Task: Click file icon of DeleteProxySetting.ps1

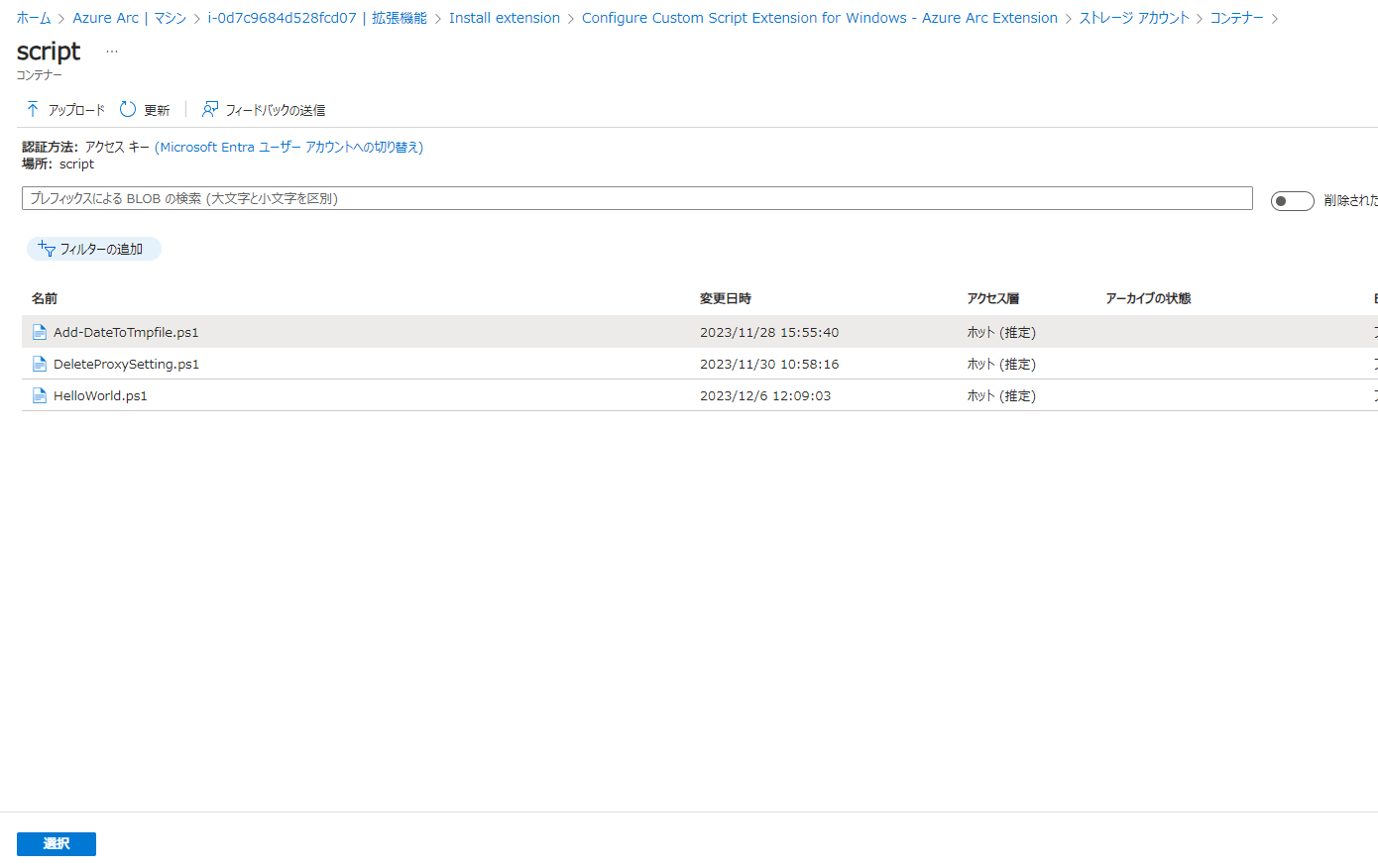Action: 40,364
